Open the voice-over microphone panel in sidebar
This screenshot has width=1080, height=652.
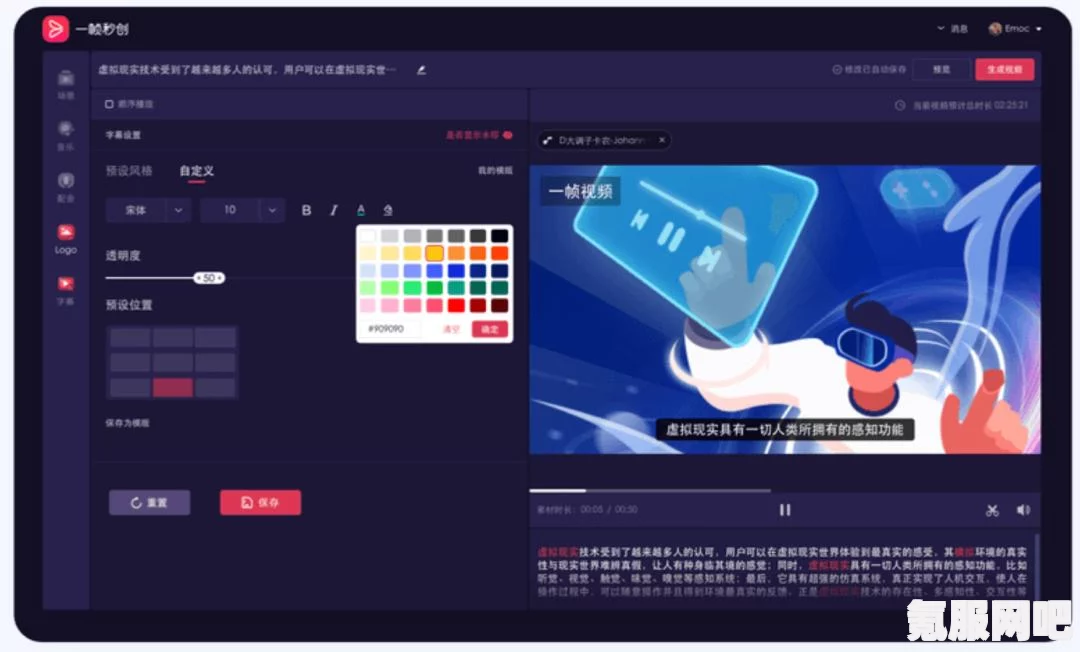pos(65,187)
